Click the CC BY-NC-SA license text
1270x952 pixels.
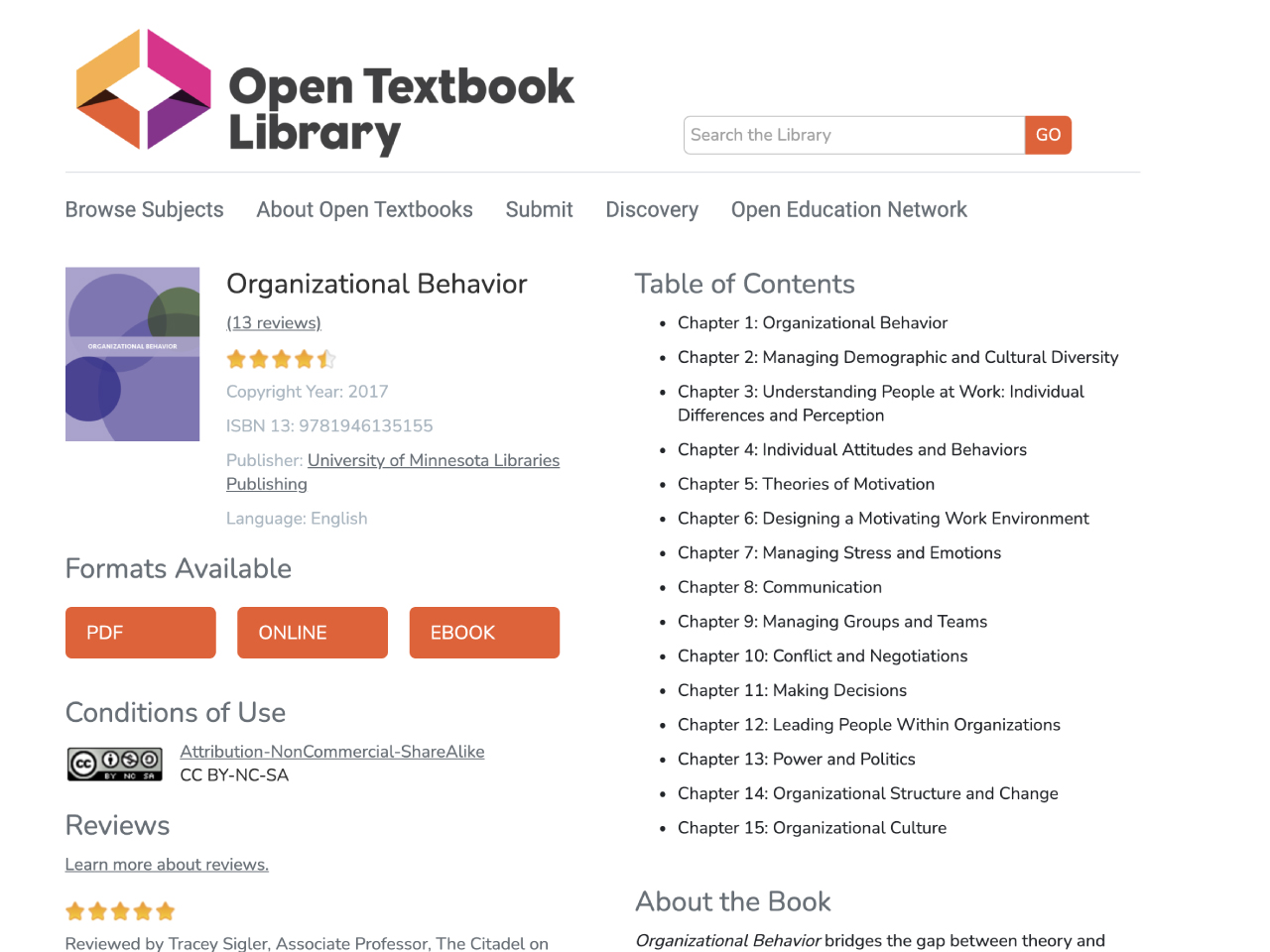[x=234, y=775]
